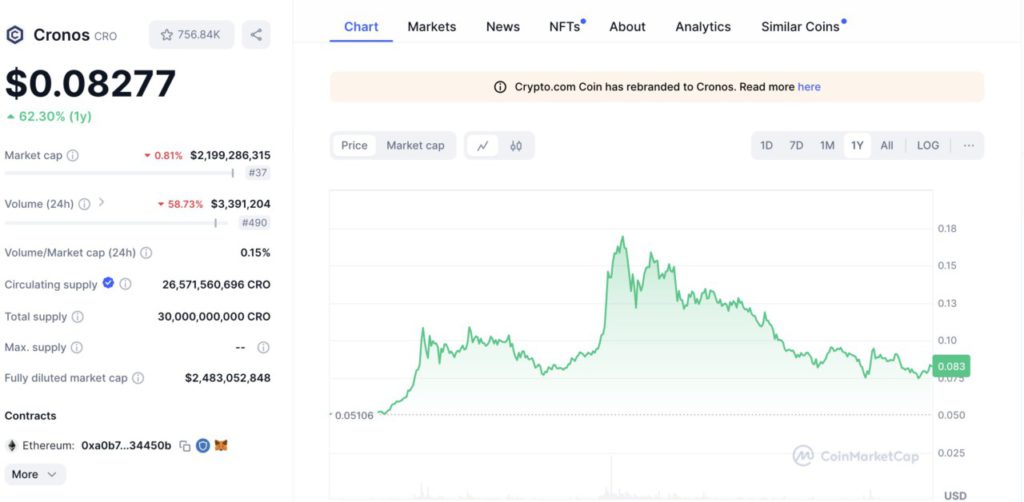The width and height of the screenshot is (1024, 502).
Task: Show info for Volume/Market cap (24h)
Action: click(146, 253)
